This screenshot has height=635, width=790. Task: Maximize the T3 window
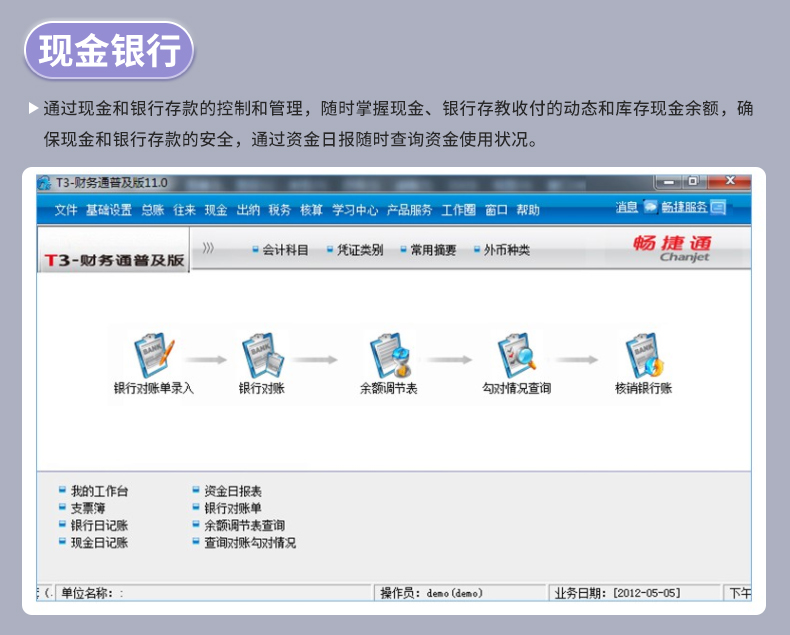693,181
